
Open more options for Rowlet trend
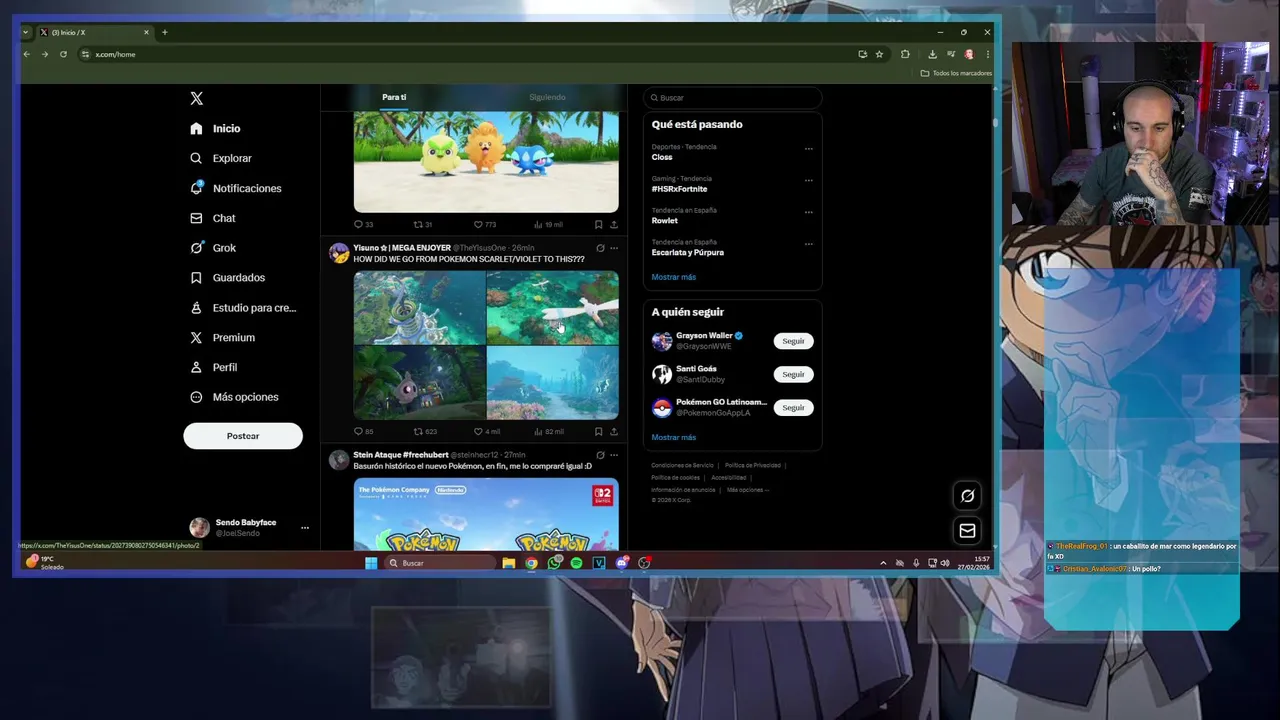pos(809,213)
